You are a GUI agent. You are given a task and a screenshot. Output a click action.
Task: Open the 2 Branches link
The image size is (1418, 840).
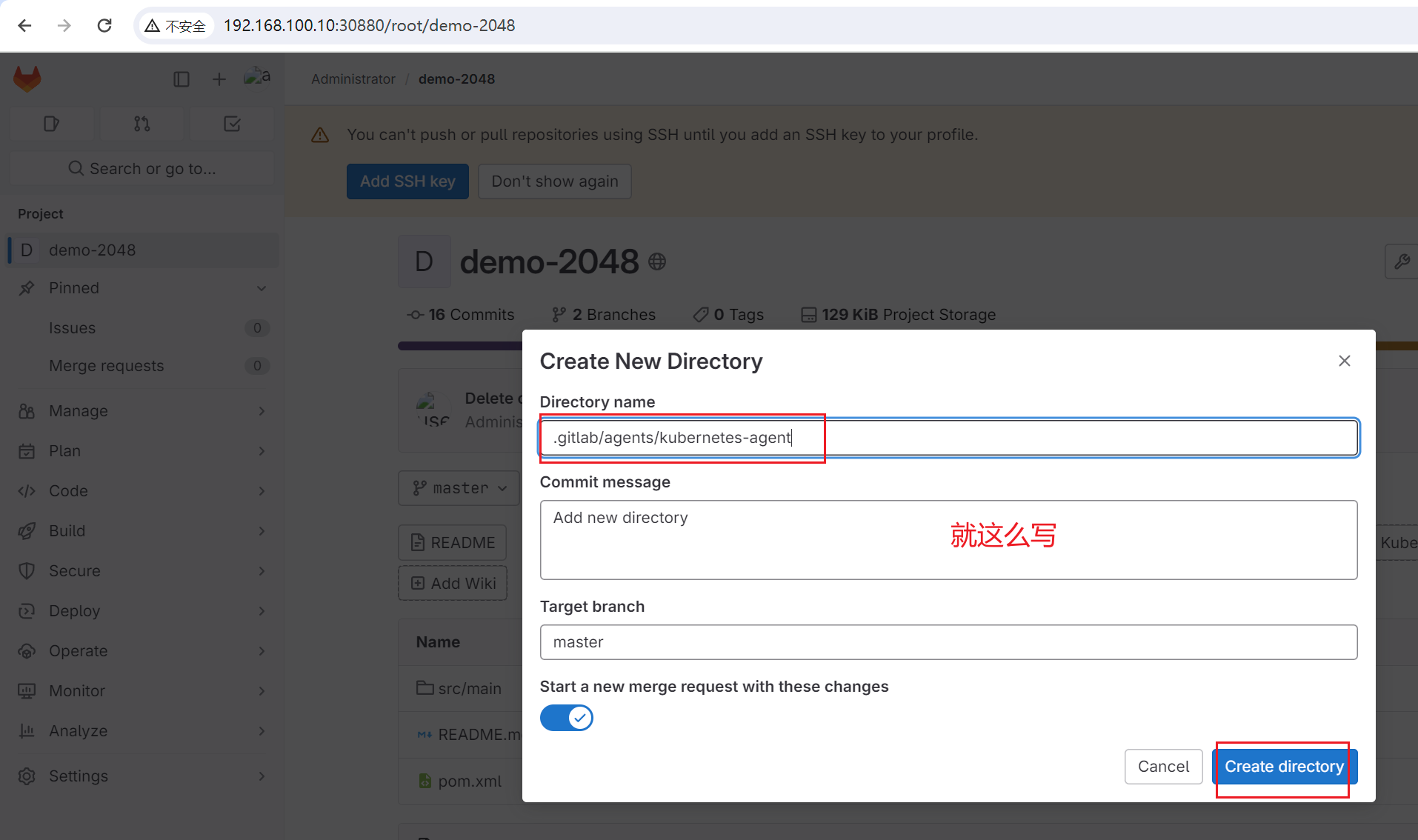[x=604, y=315]
